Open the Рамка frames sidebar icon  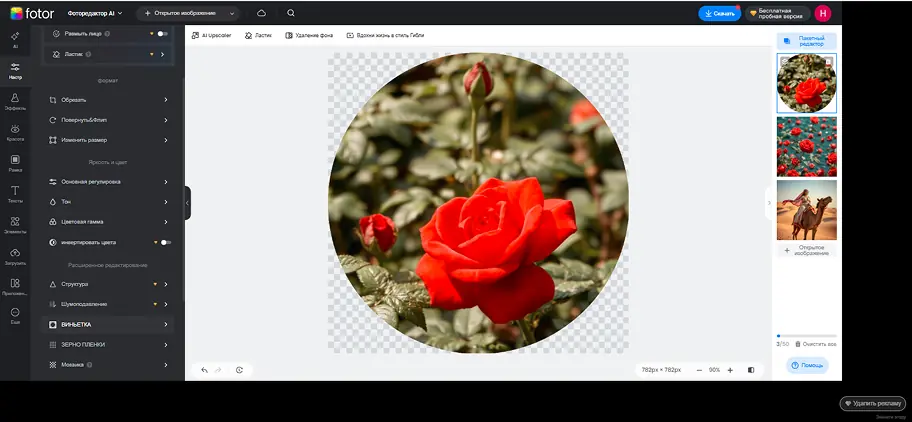tap(15, 163)
